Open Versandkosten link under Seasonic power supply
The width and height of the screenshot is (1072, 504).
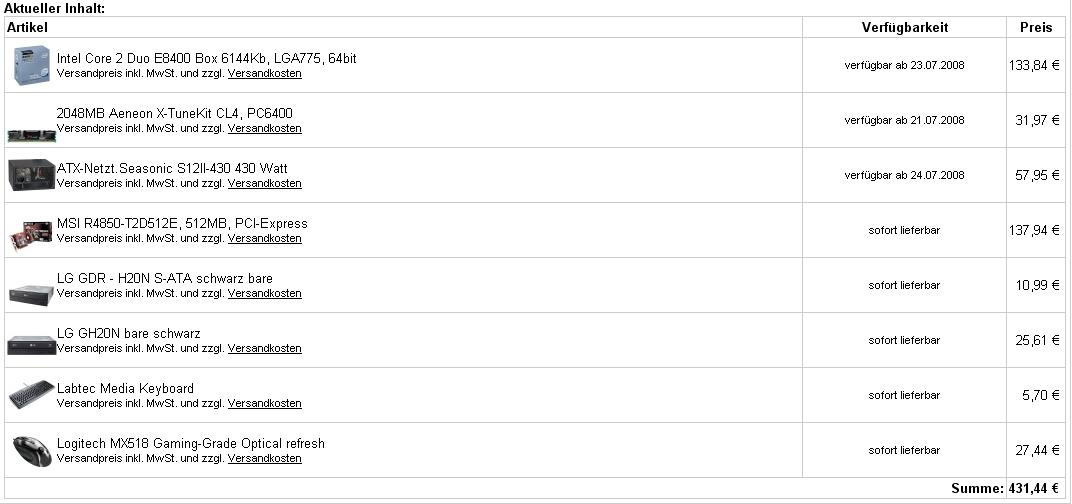265,183
